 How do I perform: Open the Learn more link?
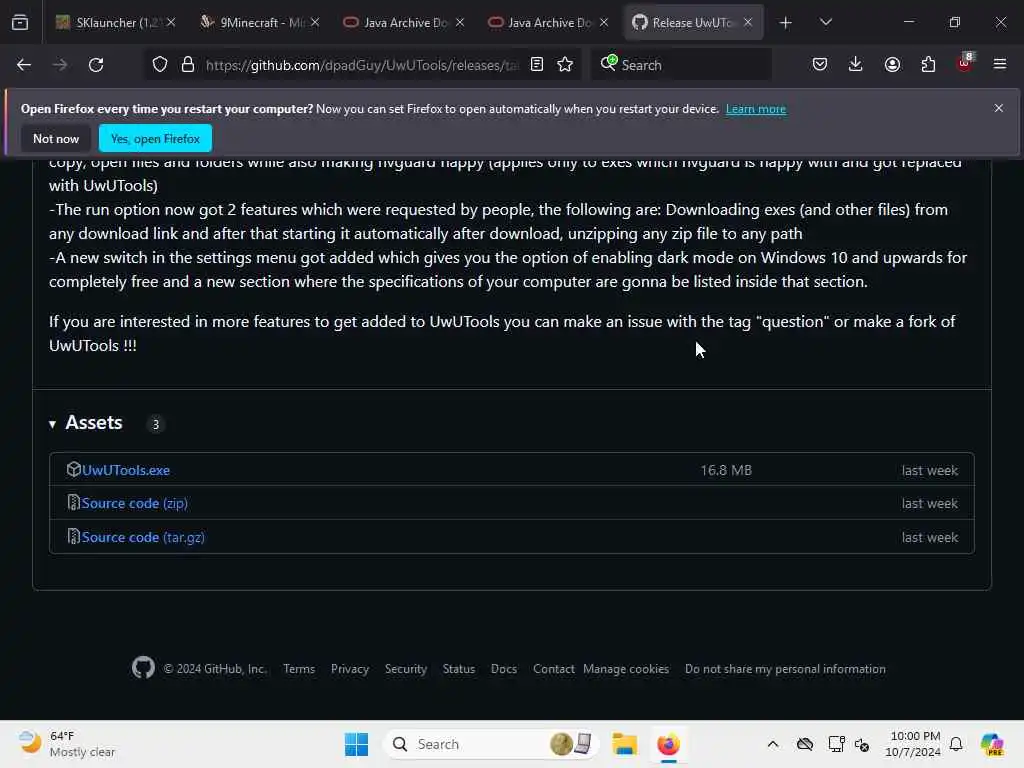click(756, 109)
